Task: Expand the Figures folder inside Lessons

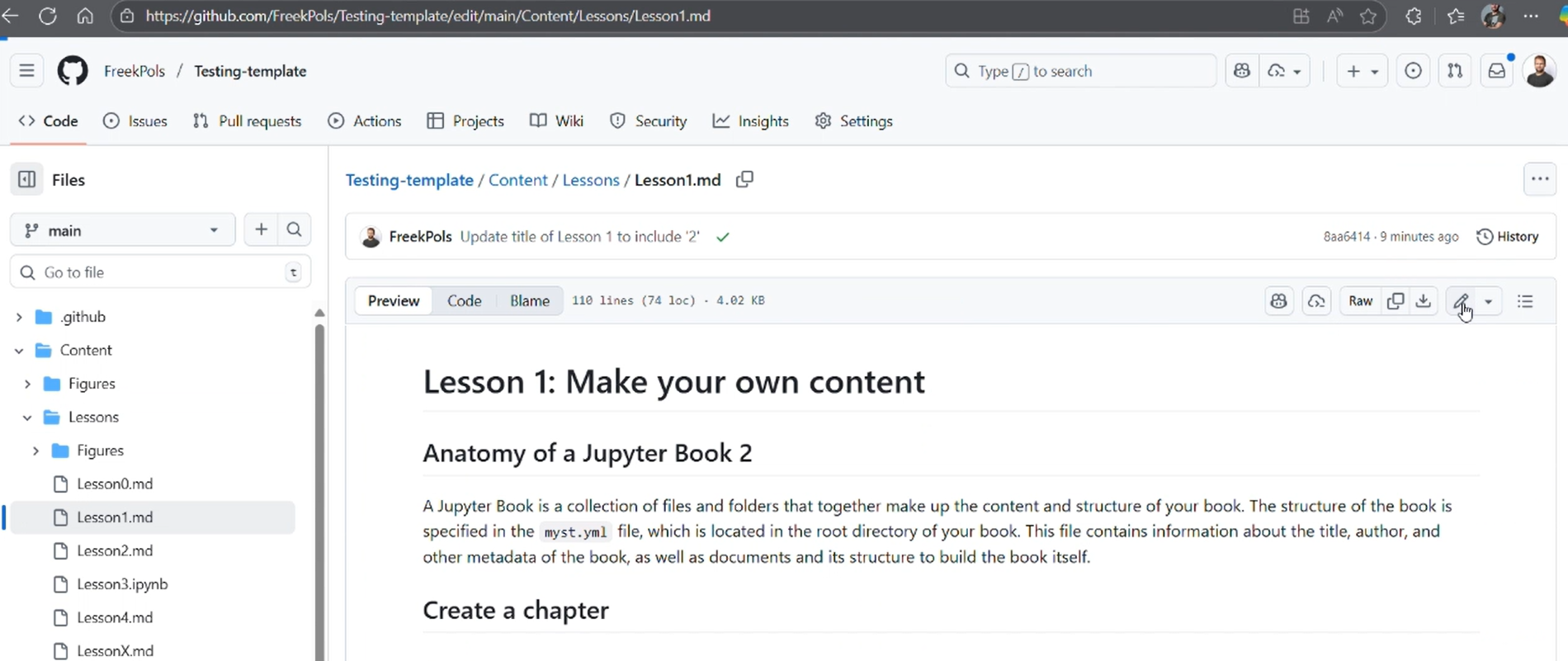Action: (x=35, y=451)
